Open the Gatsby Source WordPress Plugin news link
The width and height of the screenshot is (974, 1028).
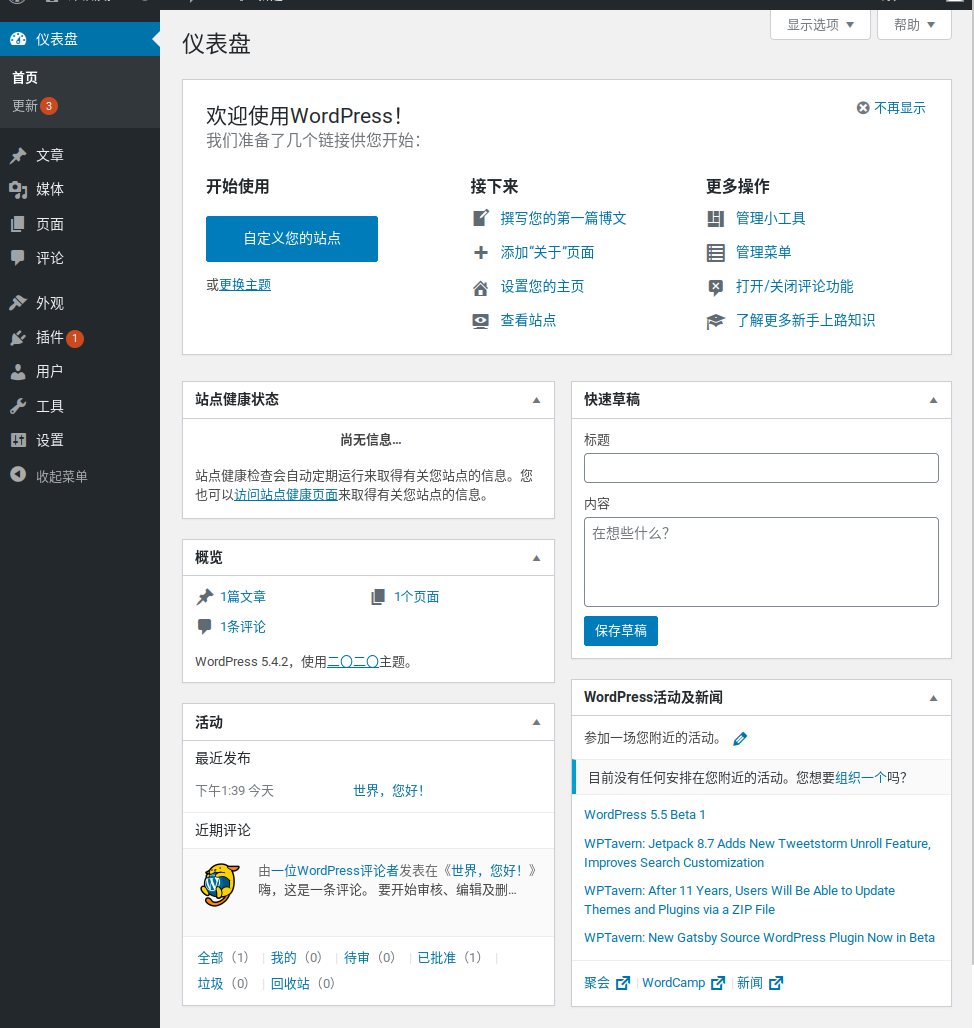click(759, 938)
